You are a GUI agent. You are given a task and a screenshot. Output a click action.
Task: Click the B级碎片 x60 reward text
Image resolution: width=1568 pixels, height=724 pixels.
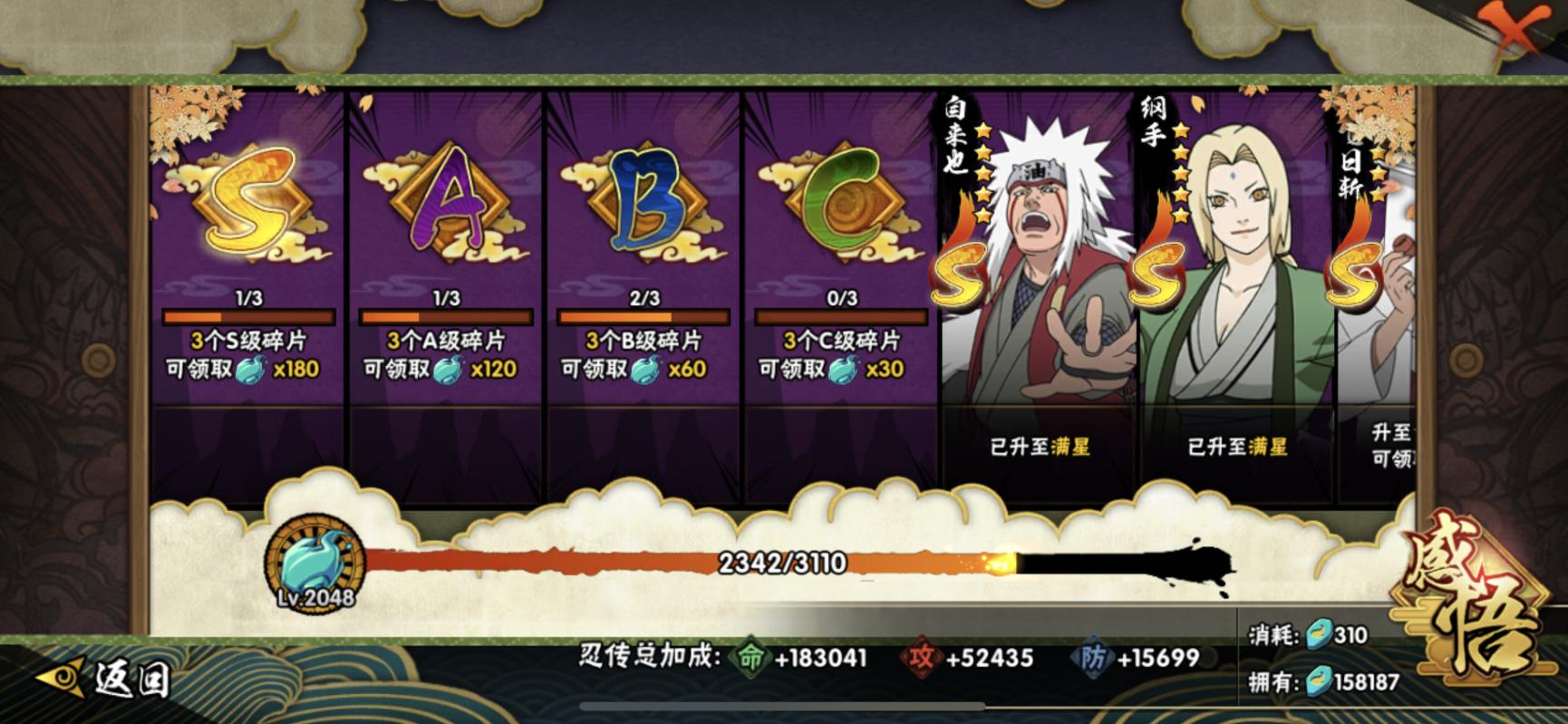(x=687, y=369)
